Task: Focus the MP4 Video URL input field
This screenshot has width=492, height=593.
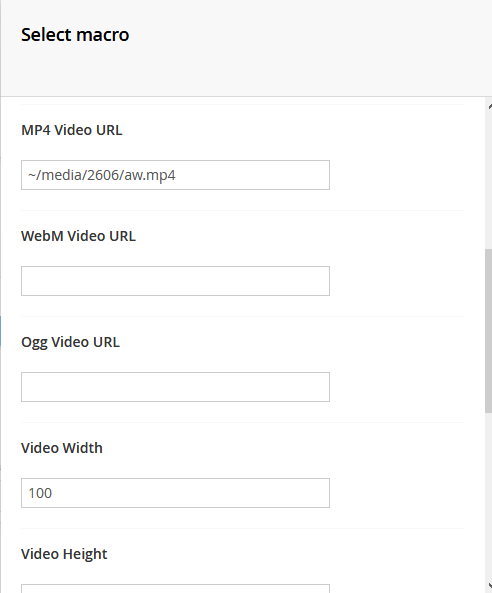Action: pyautogui.click(x=175, y=175)
